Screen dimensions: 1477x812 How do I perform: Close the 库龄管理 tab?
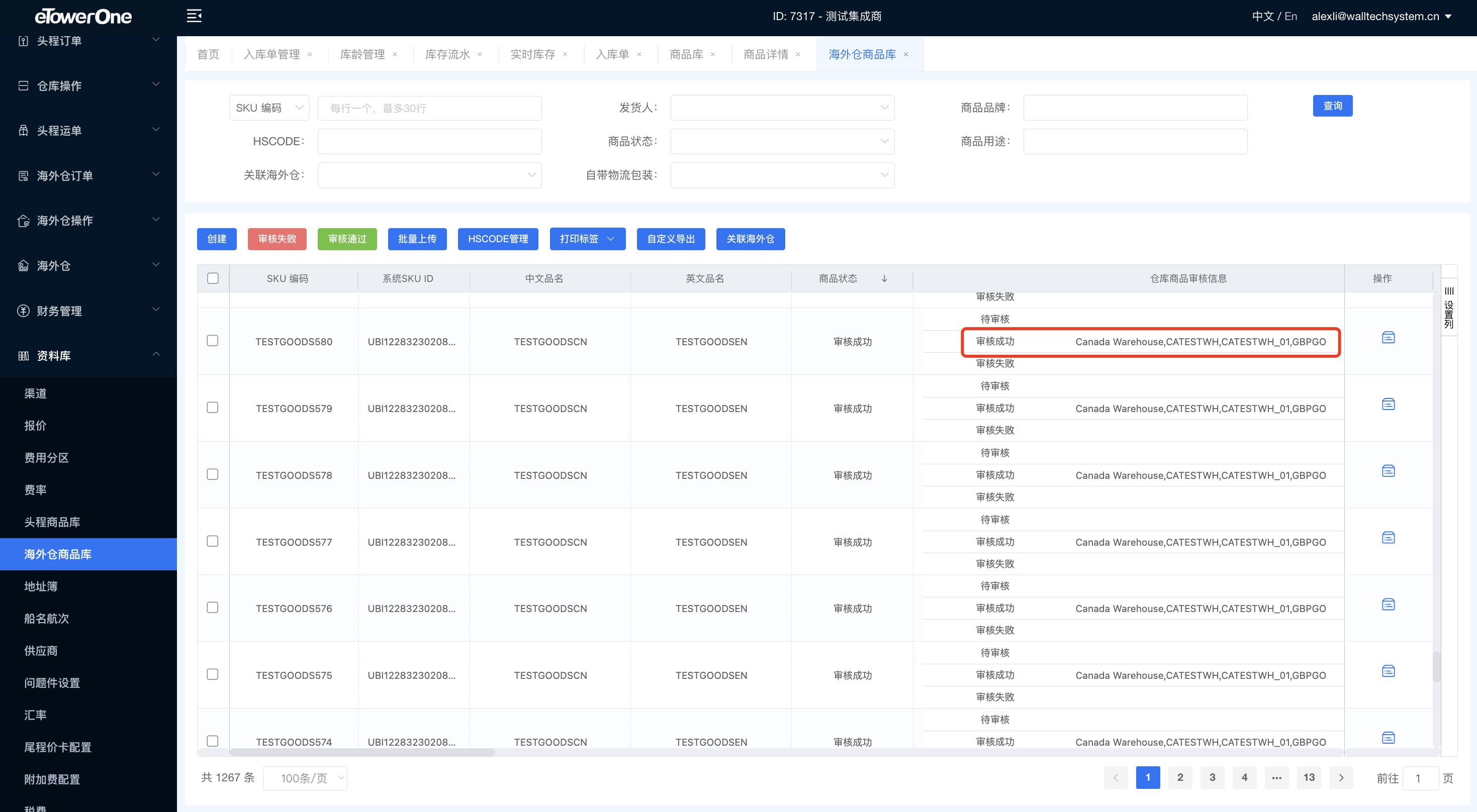395,54
